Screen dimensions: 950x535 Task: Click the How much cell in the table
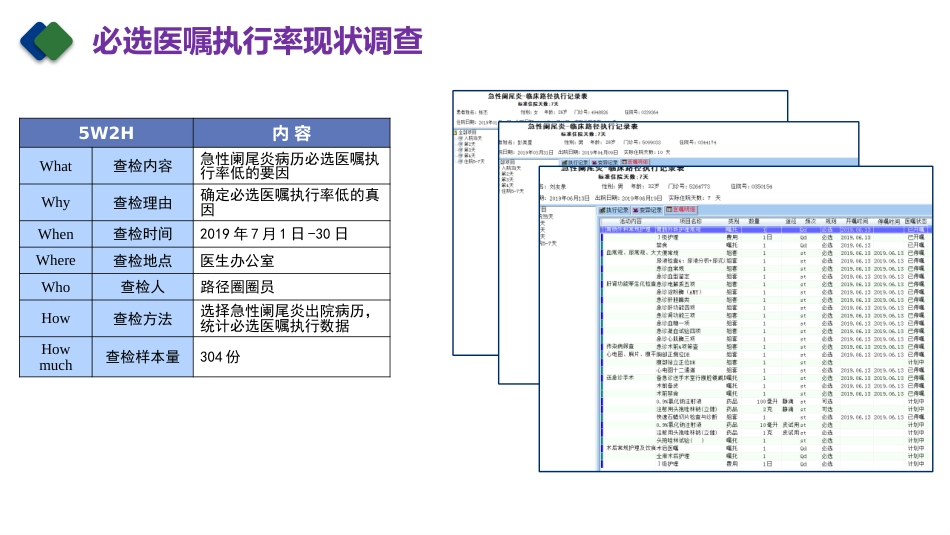tap(56, 357)
